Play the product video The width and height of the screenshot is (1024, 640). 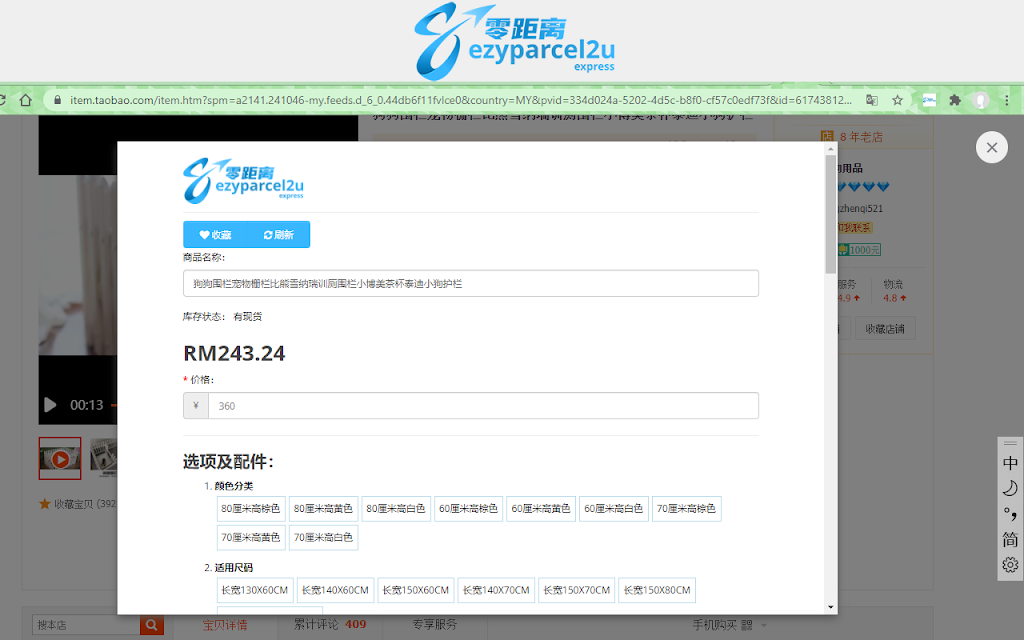pos(50,405)
